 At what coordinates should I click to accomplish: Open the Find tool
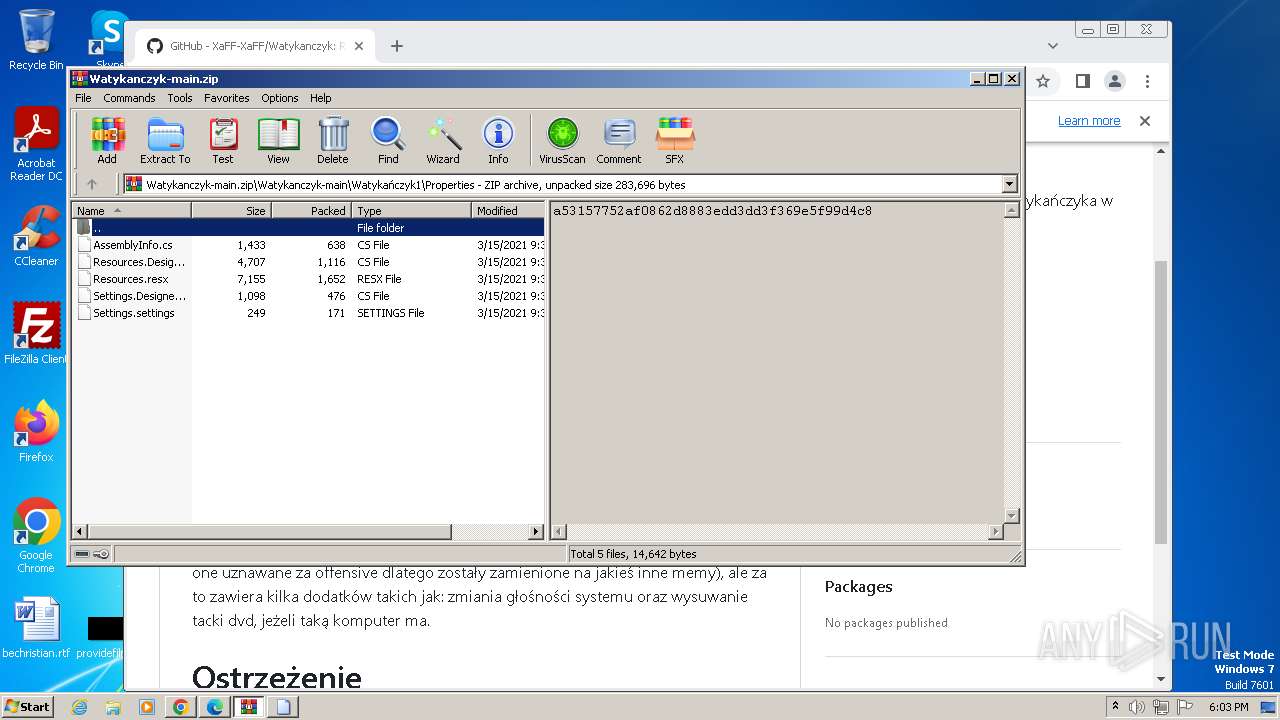coord(388,140)
